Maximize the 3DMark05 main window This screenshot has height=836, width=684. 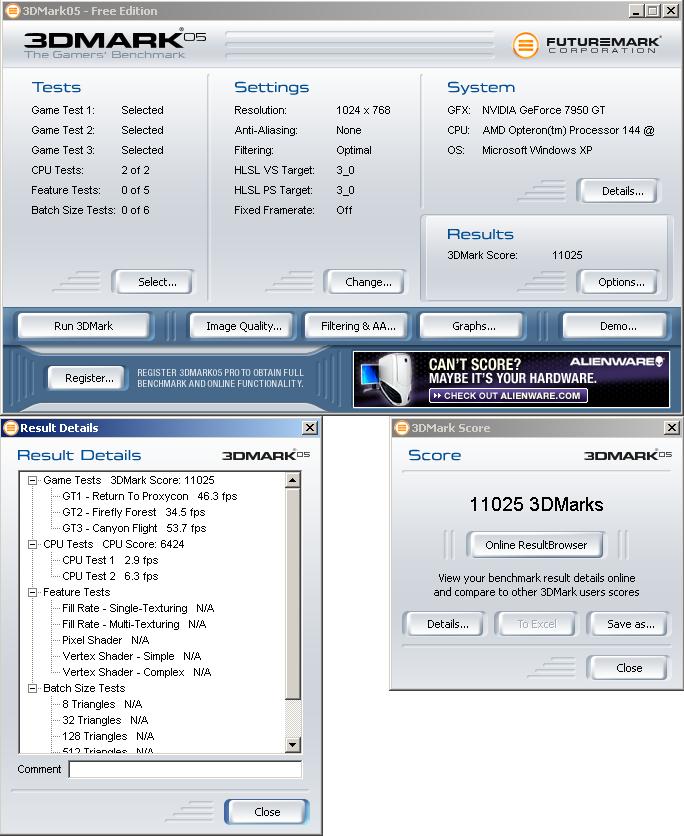point(653,11)
